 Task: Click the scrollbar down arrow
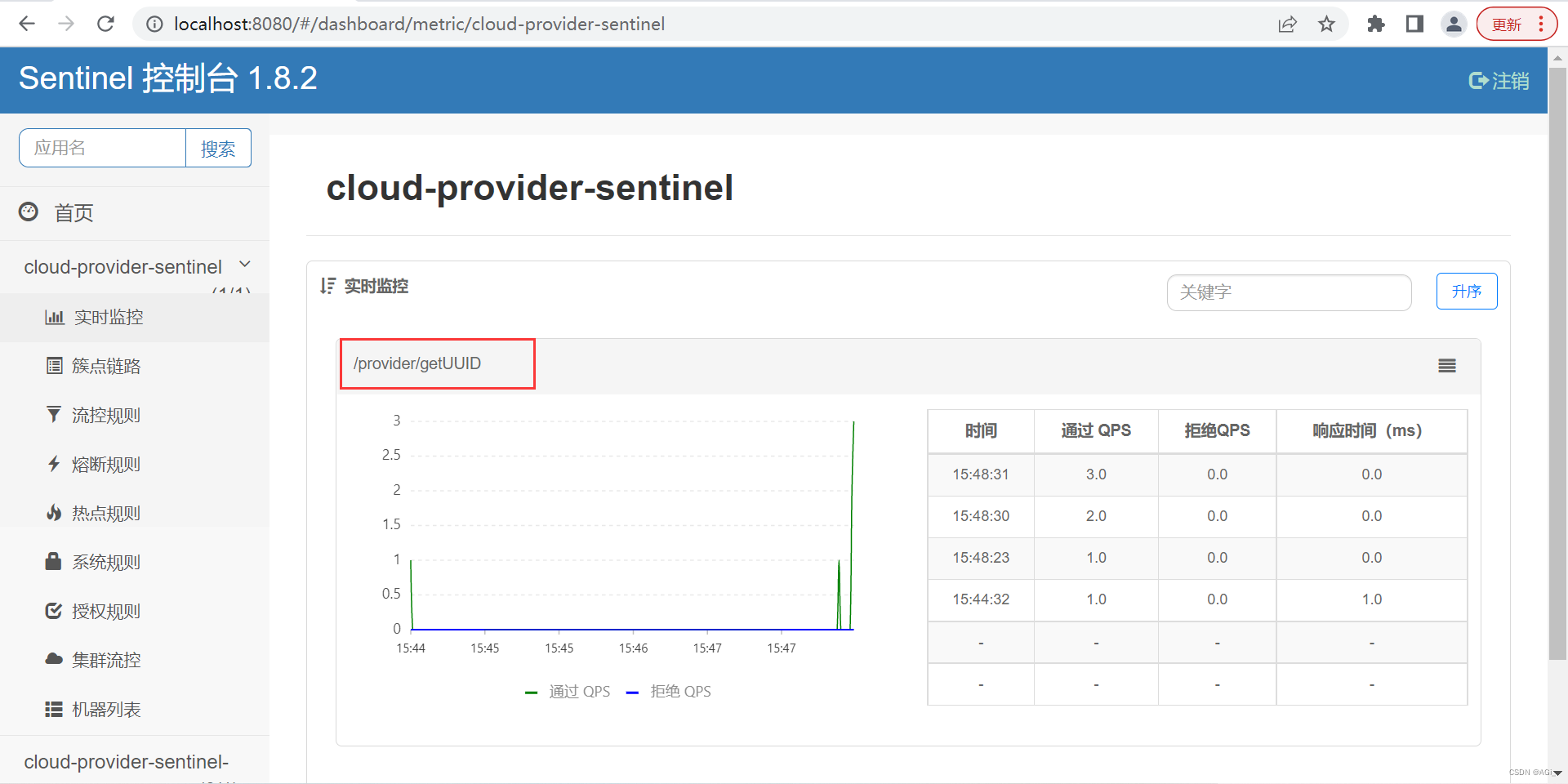[x=1557, y=773]
